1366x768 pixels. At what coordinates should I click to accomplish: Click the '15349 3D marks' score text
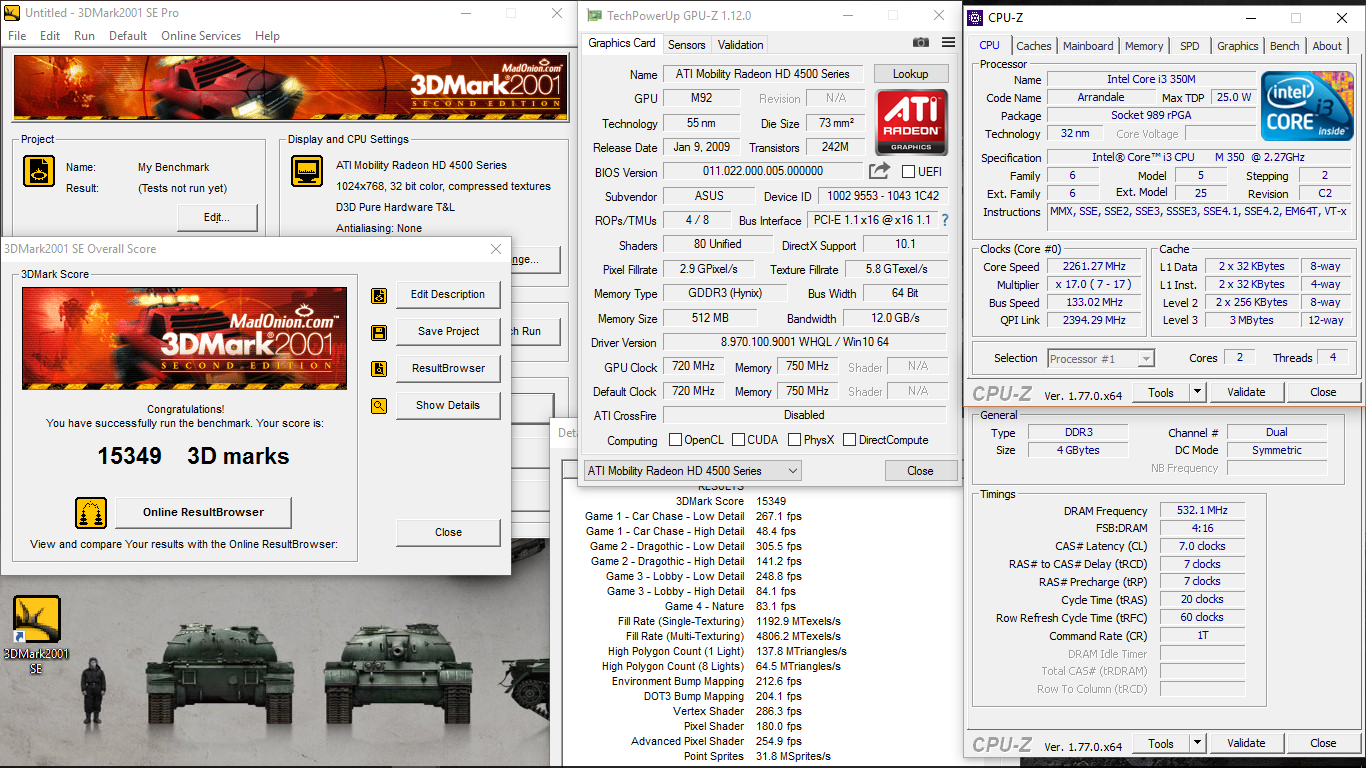click(193, 456)
